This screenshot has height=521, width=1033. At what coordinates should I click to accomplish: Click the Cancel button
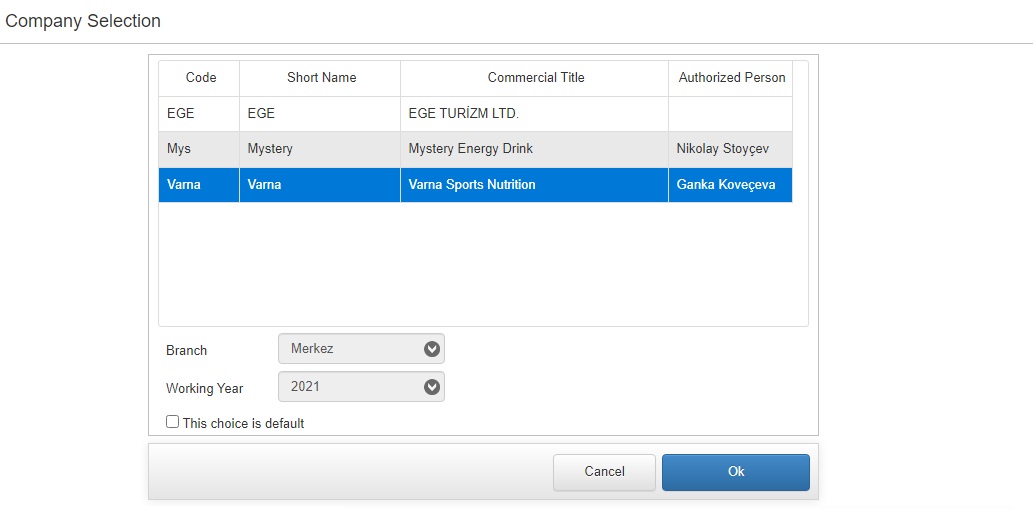(x=604, y=472)
